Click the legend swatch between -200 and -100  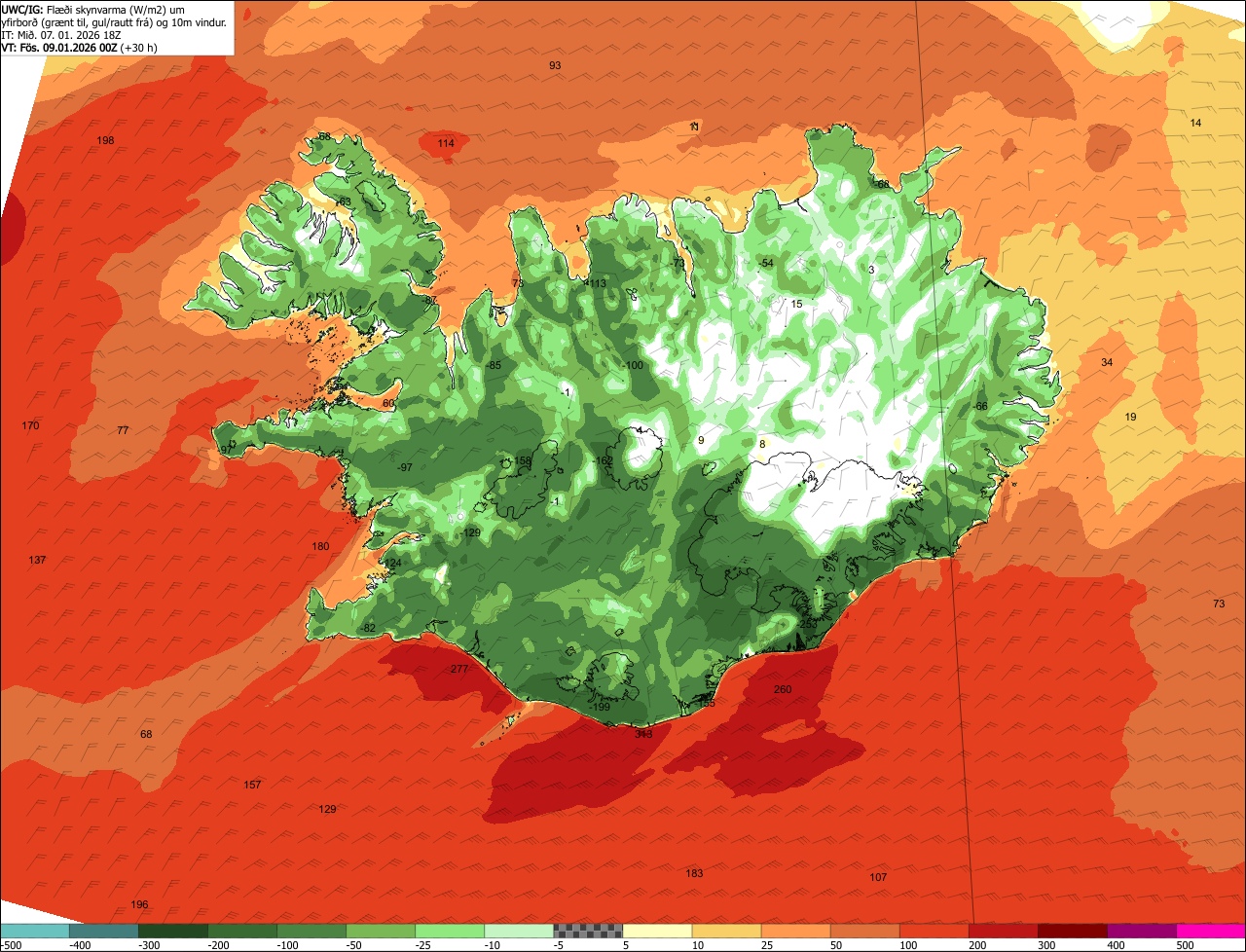[242, 930]
